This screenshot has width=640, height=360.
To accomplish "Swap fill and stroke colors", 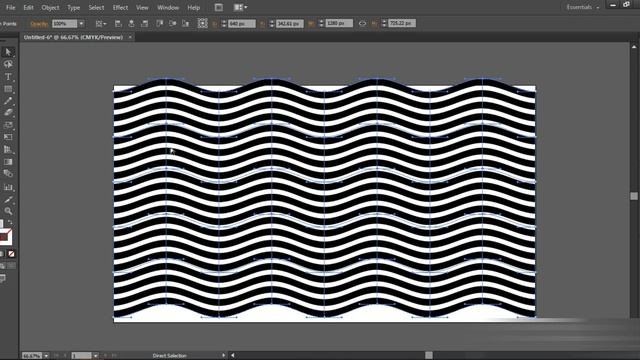I will click(10, 223).
